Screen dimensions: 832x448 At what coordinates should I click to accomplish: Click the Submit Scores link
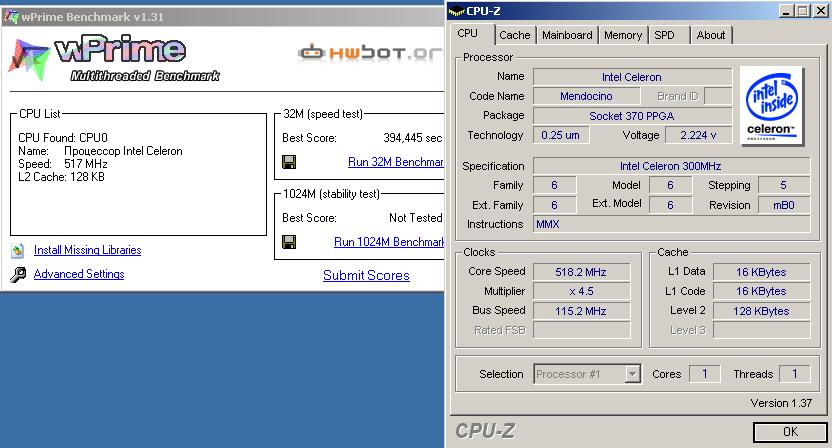[x=366, y=275]
